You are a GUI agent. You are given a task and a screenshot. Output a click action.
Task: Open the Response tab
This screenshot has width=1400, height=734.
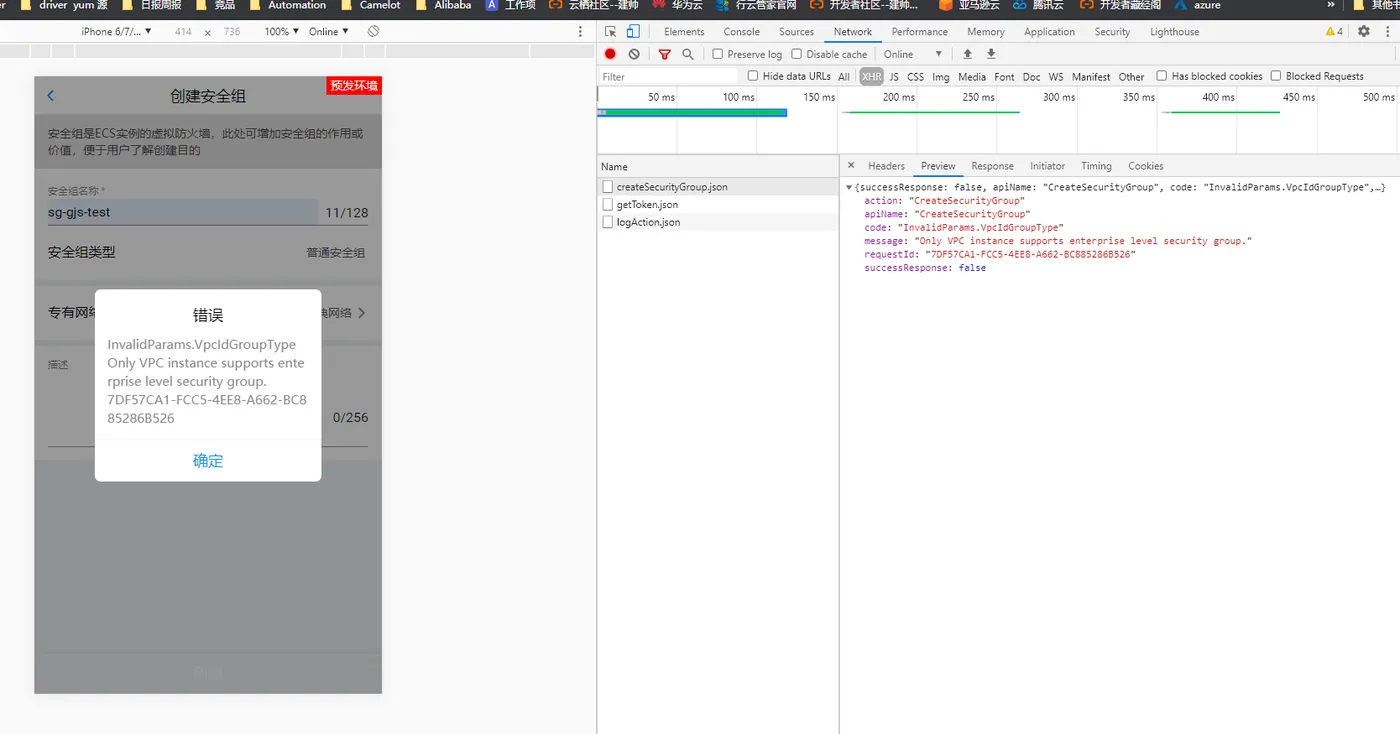point(992,166)
